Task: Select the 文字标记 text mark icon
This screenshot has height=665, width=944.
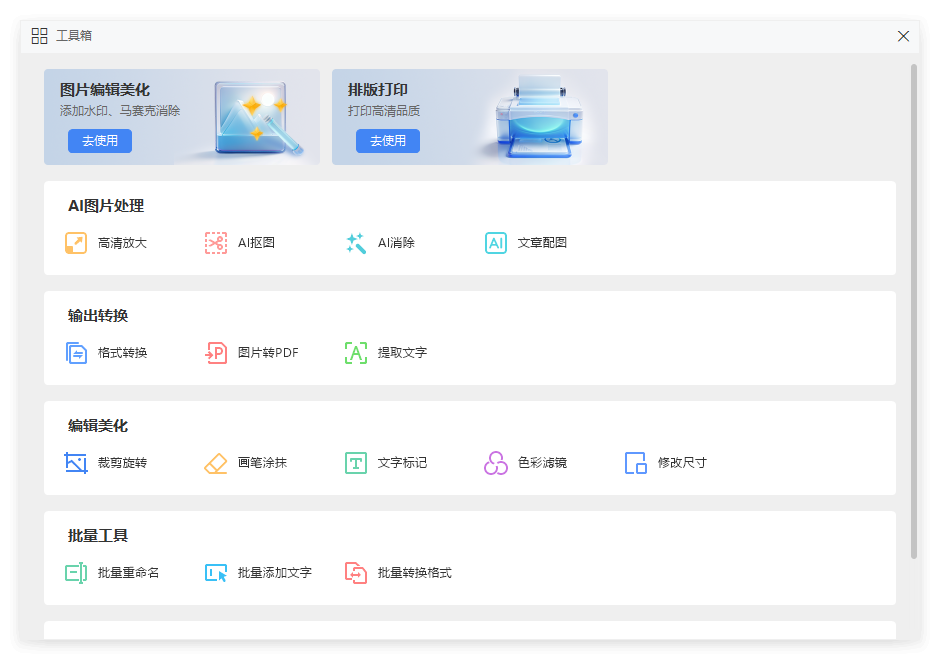Action: tap(356, 463)
